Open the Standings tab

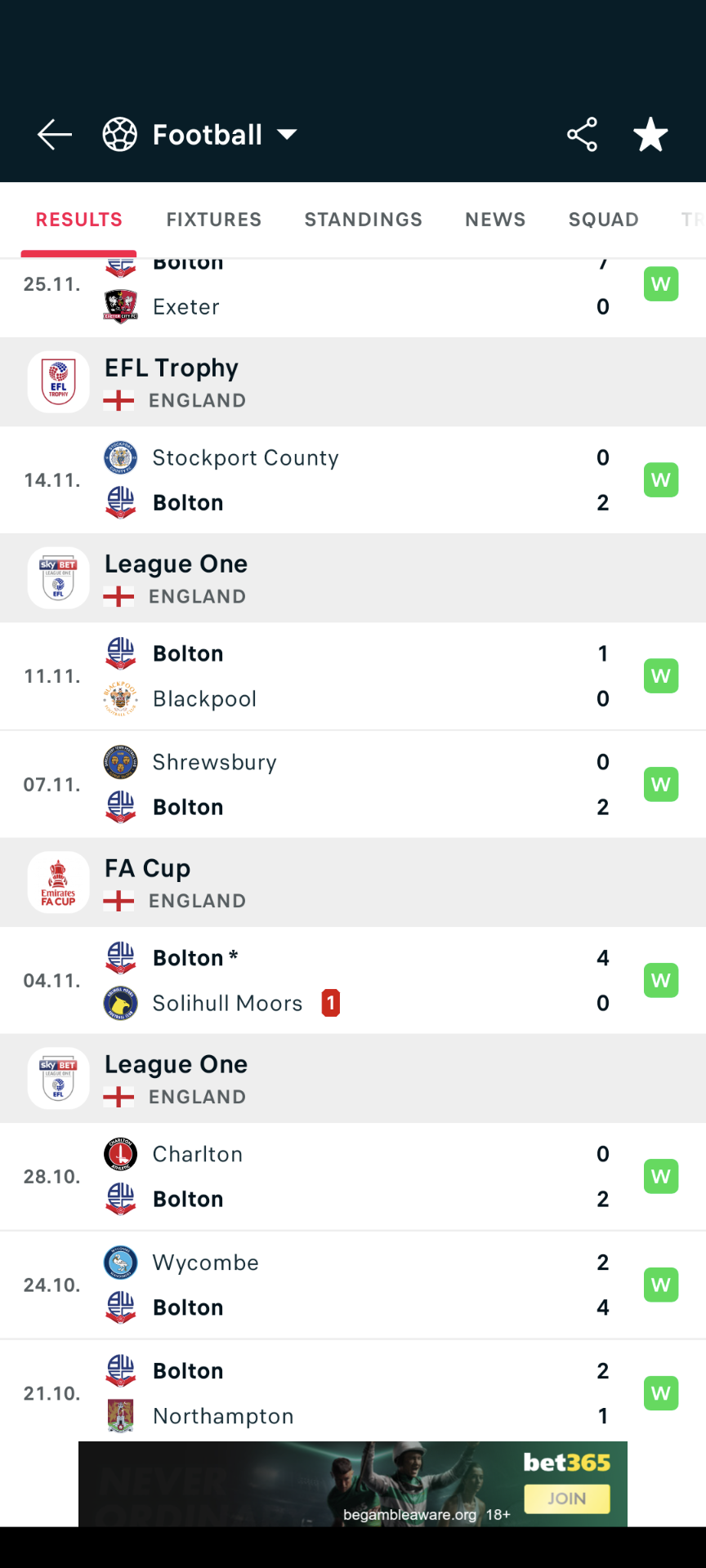pos(364,220)
